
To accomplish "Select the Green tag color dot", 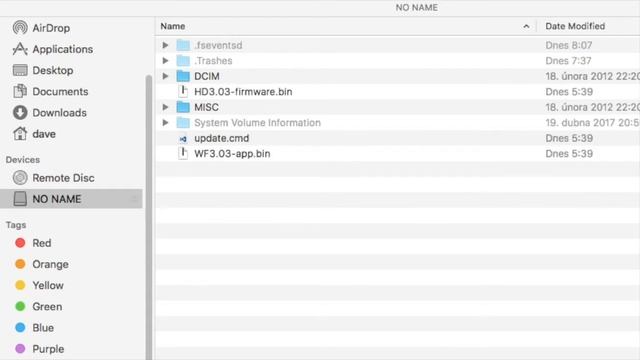I will [20, 306].
